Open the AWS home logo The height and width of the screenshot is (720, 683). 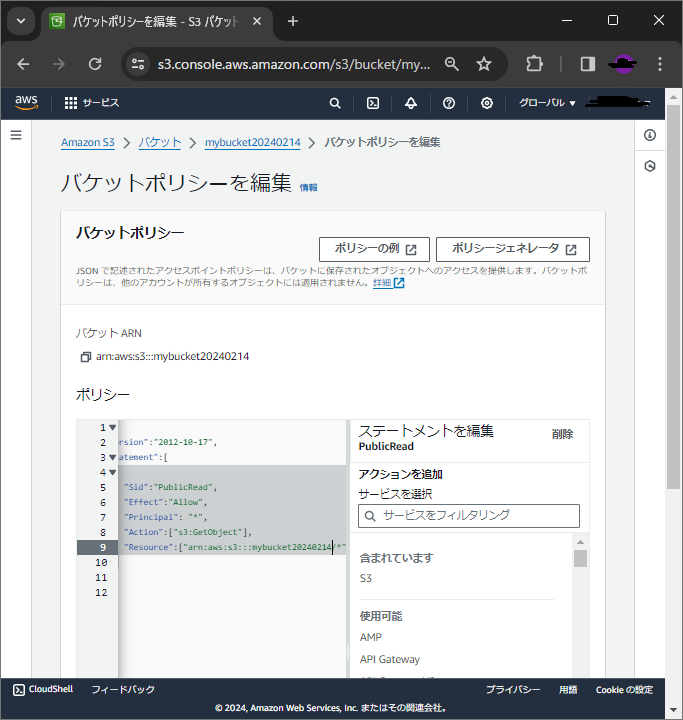point(26,102)
